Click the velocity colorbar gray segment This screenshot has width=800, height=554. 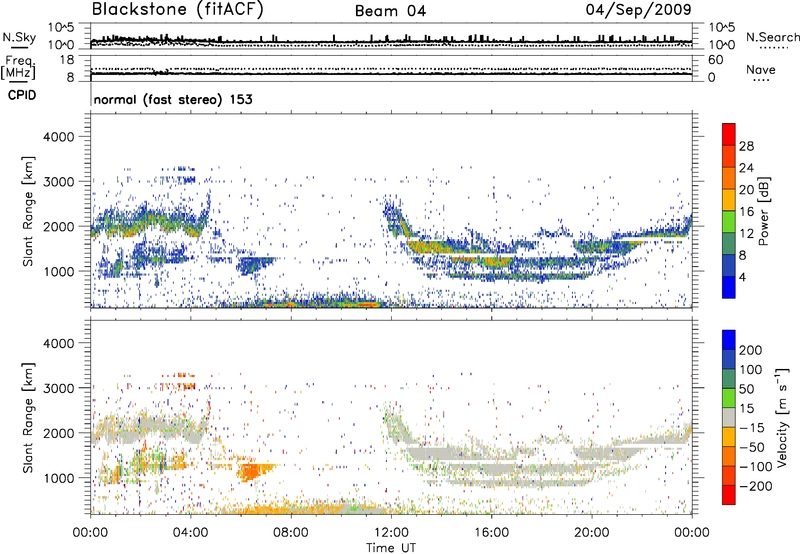tap(729, 417)
